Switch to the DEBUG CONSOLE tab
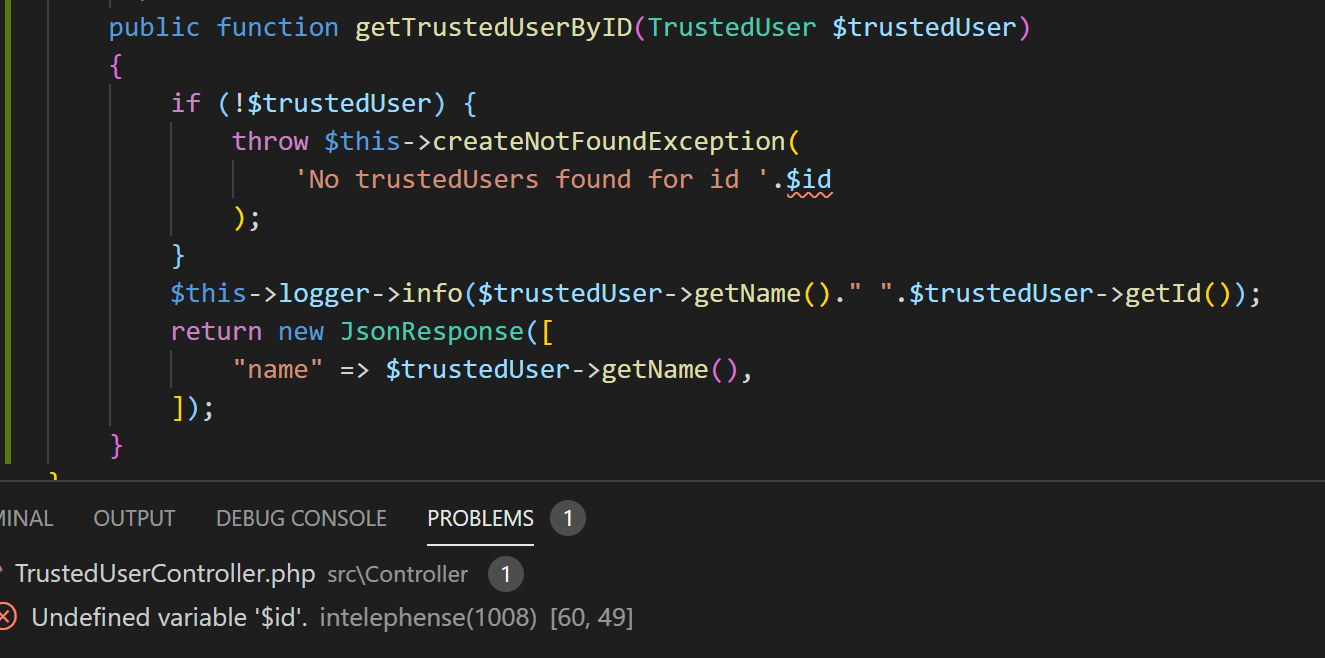 (301, 518)
